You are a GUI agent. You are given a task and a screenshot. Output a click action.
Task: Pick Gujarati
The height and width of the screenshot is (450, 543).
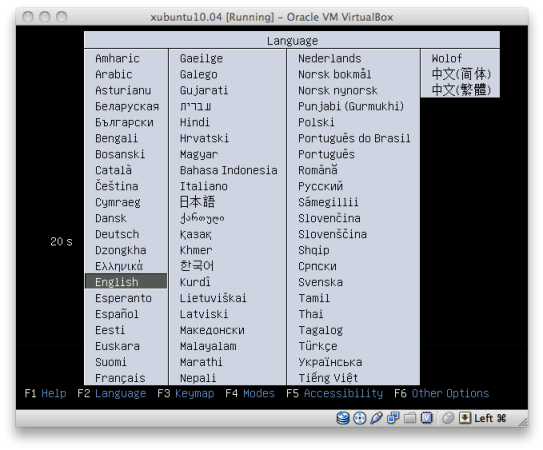coord(204,90)
